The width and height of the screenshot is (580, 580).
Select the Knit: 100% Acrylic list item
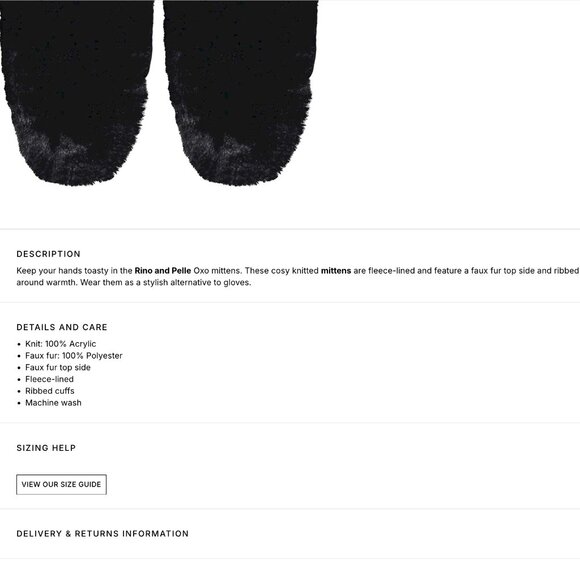point(61,344)
